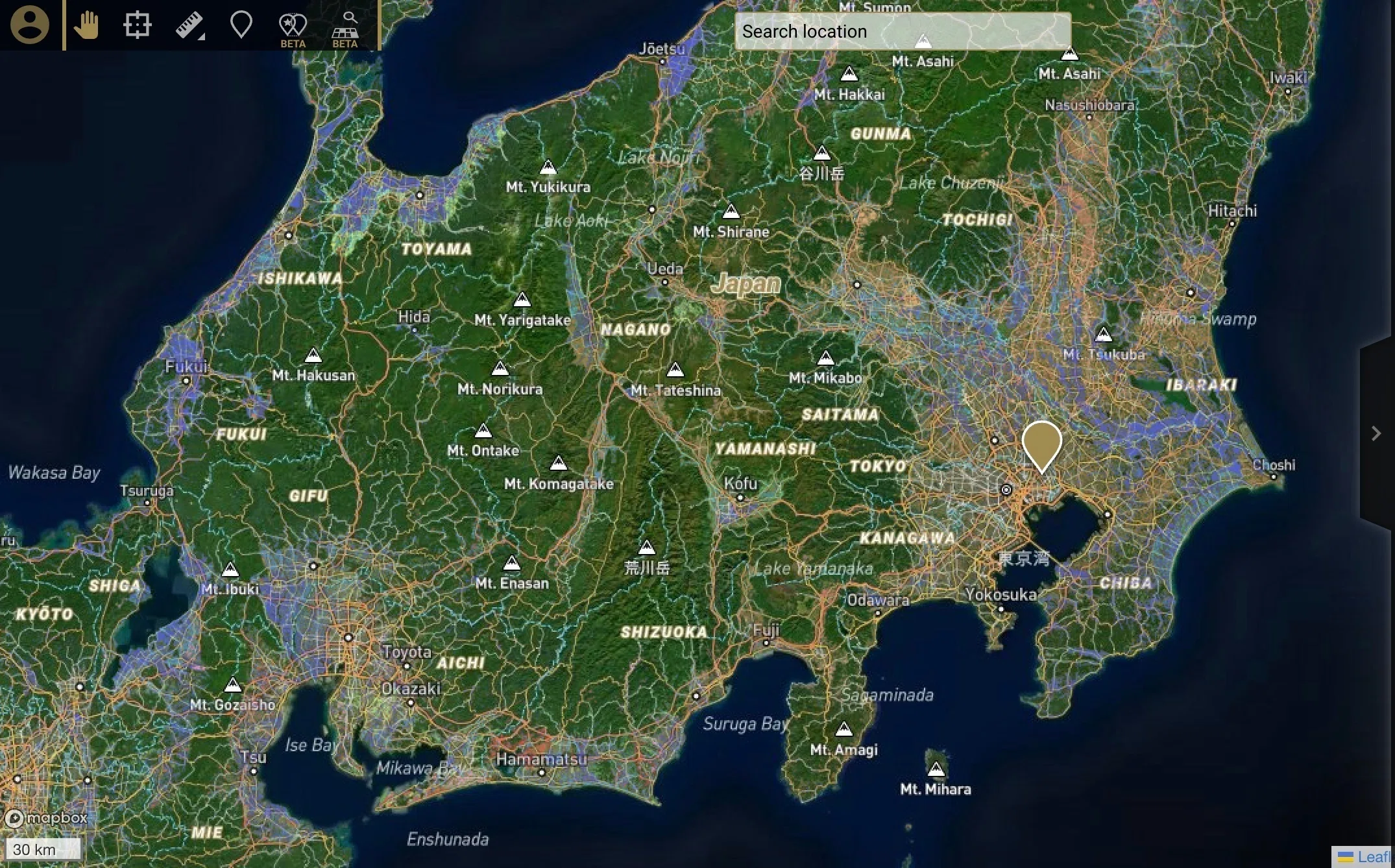
Task: Click the Suruga Bay label
Action: pos(746,724)
